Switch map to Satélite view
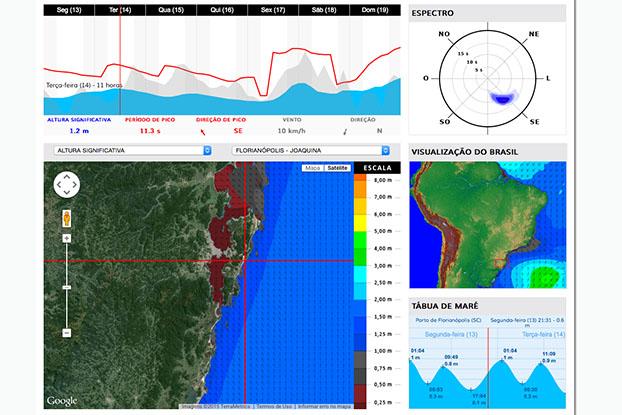Image resolution: width=622 pixels, height=415 pixels. 337,168
